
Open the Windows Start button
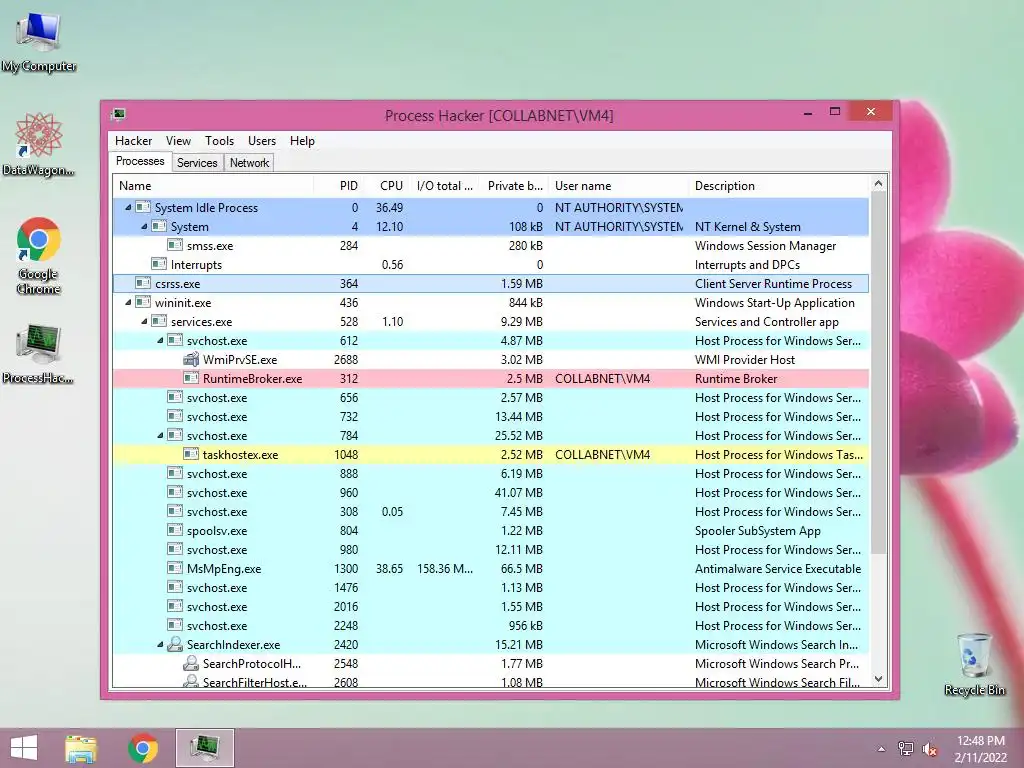[x=24, y=748]
